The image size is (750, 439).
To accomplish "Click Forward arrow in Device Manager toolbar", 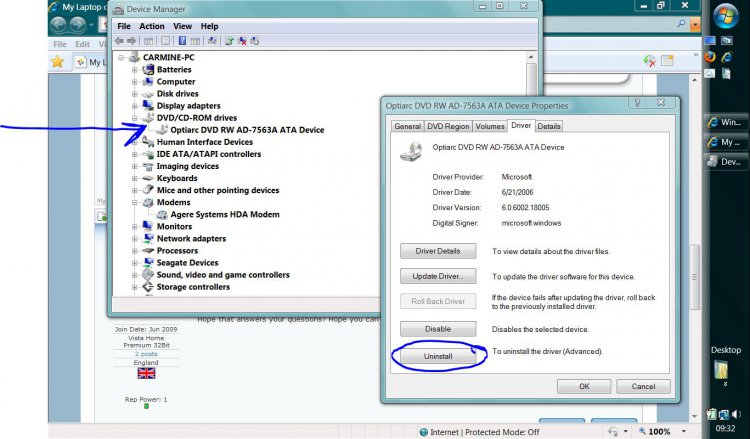I will [131, 41].
